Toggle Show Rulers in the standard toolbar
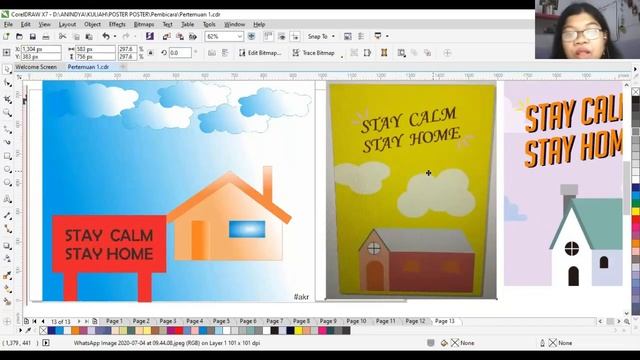Screen dimensions: 640x360 (268, 36)
